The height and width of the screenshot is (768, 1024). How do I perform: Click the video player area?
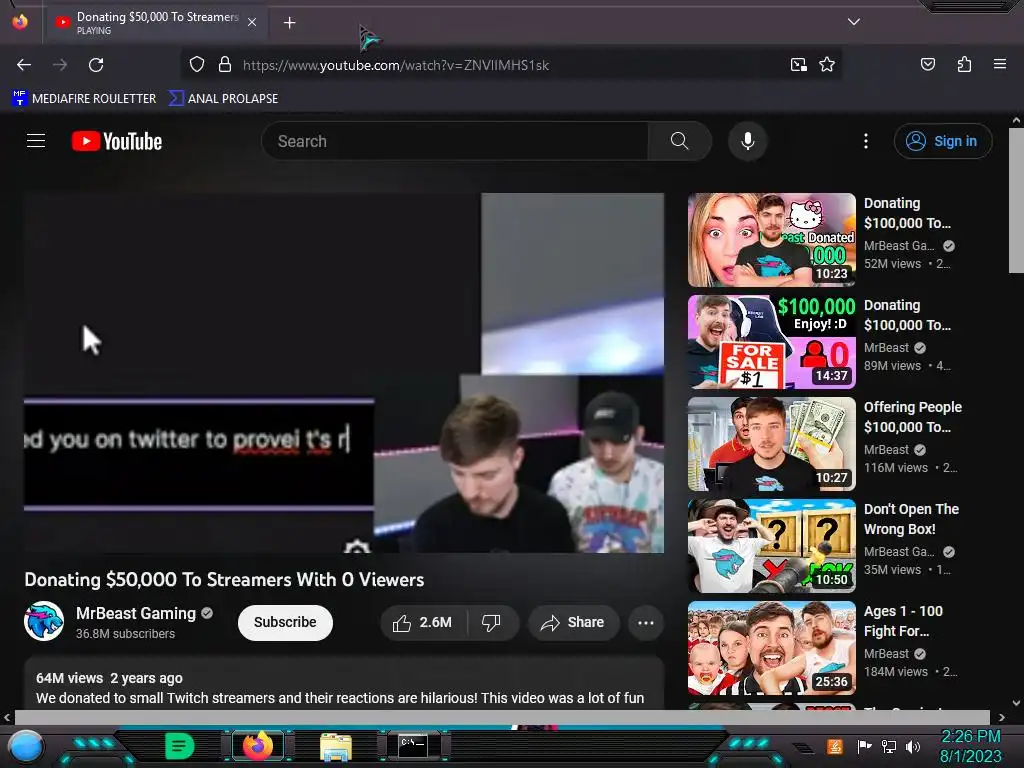[344, 373]
